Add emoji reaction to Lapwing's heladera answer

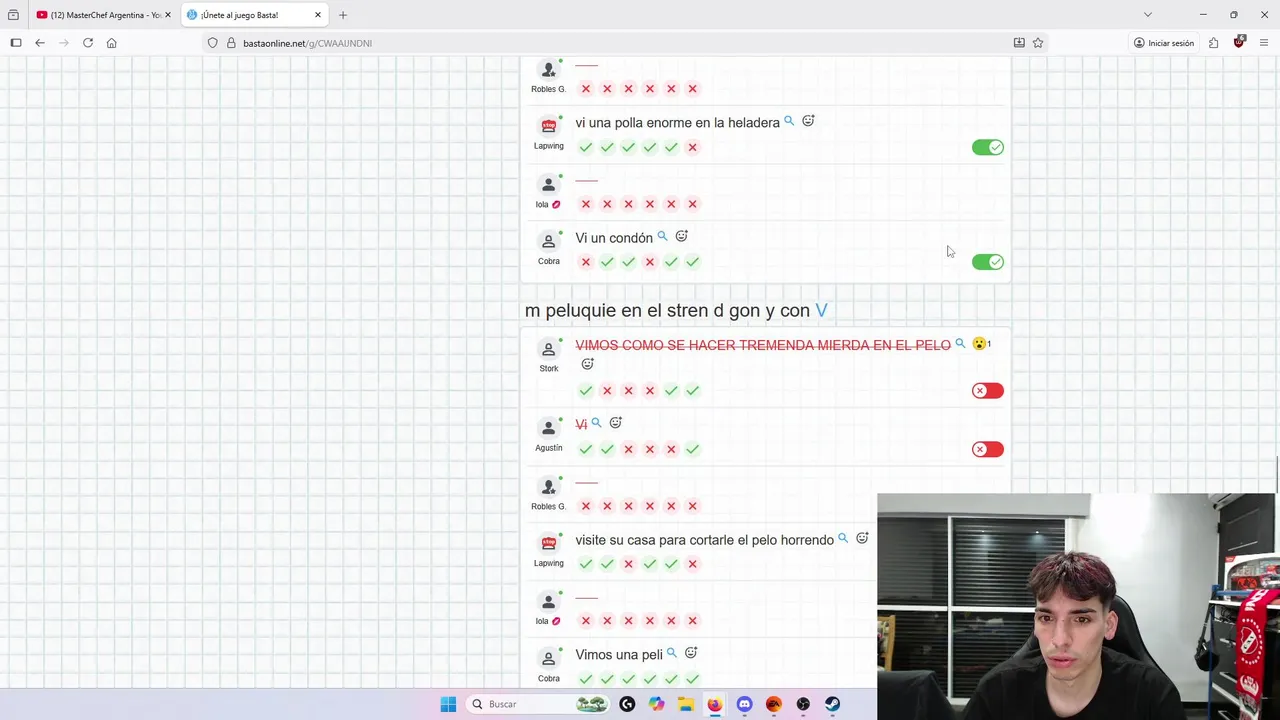[808, 121]
